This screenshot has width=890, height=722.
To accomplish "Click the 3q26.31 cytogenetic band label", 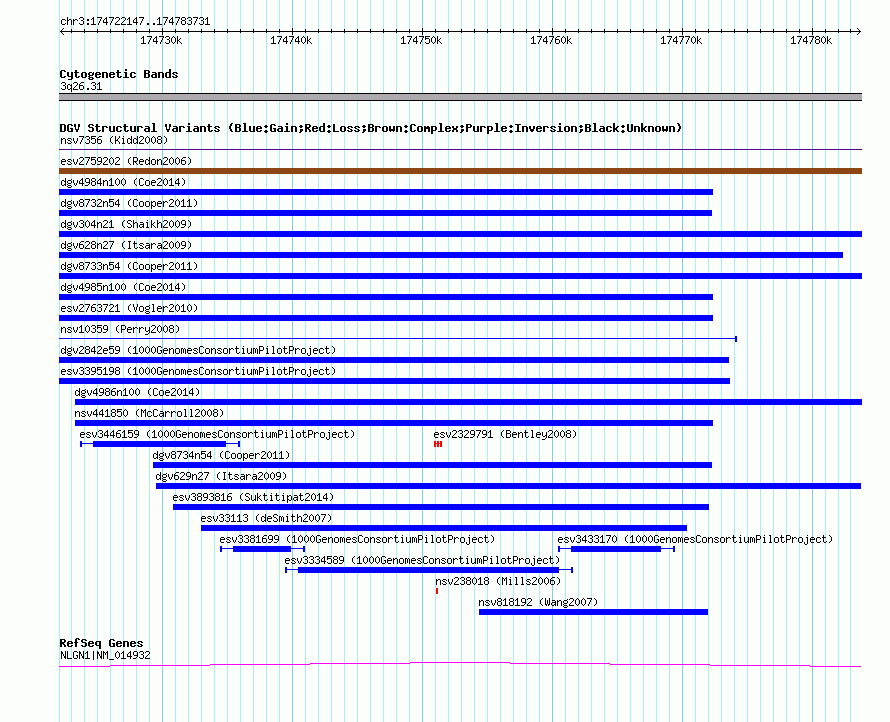I will (81, 86).
